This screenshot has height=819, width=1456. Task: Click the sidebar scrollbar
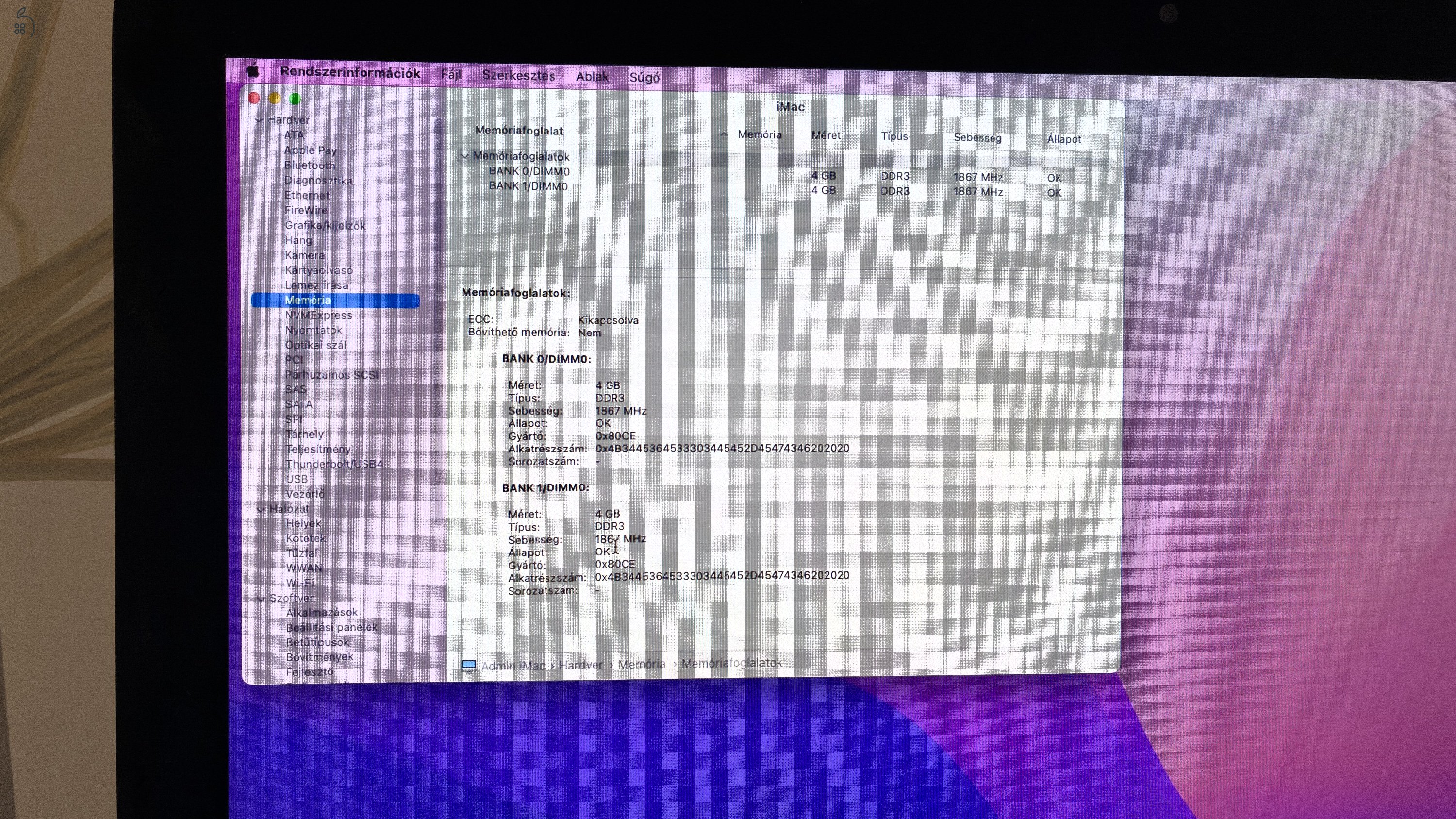click(438, 322)
